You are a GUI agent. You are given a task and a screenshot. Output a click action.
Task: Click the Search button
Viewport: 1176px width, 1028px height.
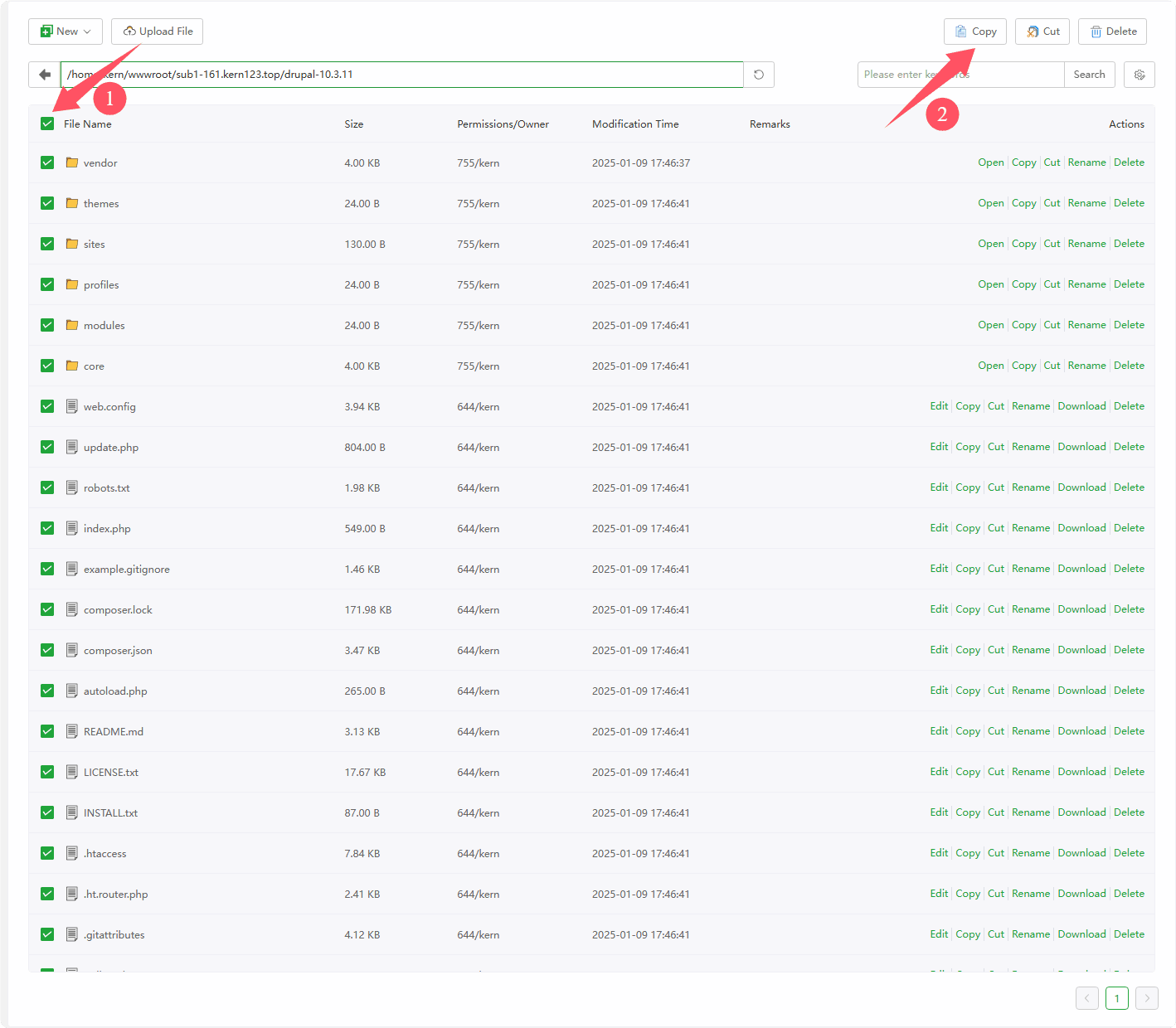[x=1089, y=75]
